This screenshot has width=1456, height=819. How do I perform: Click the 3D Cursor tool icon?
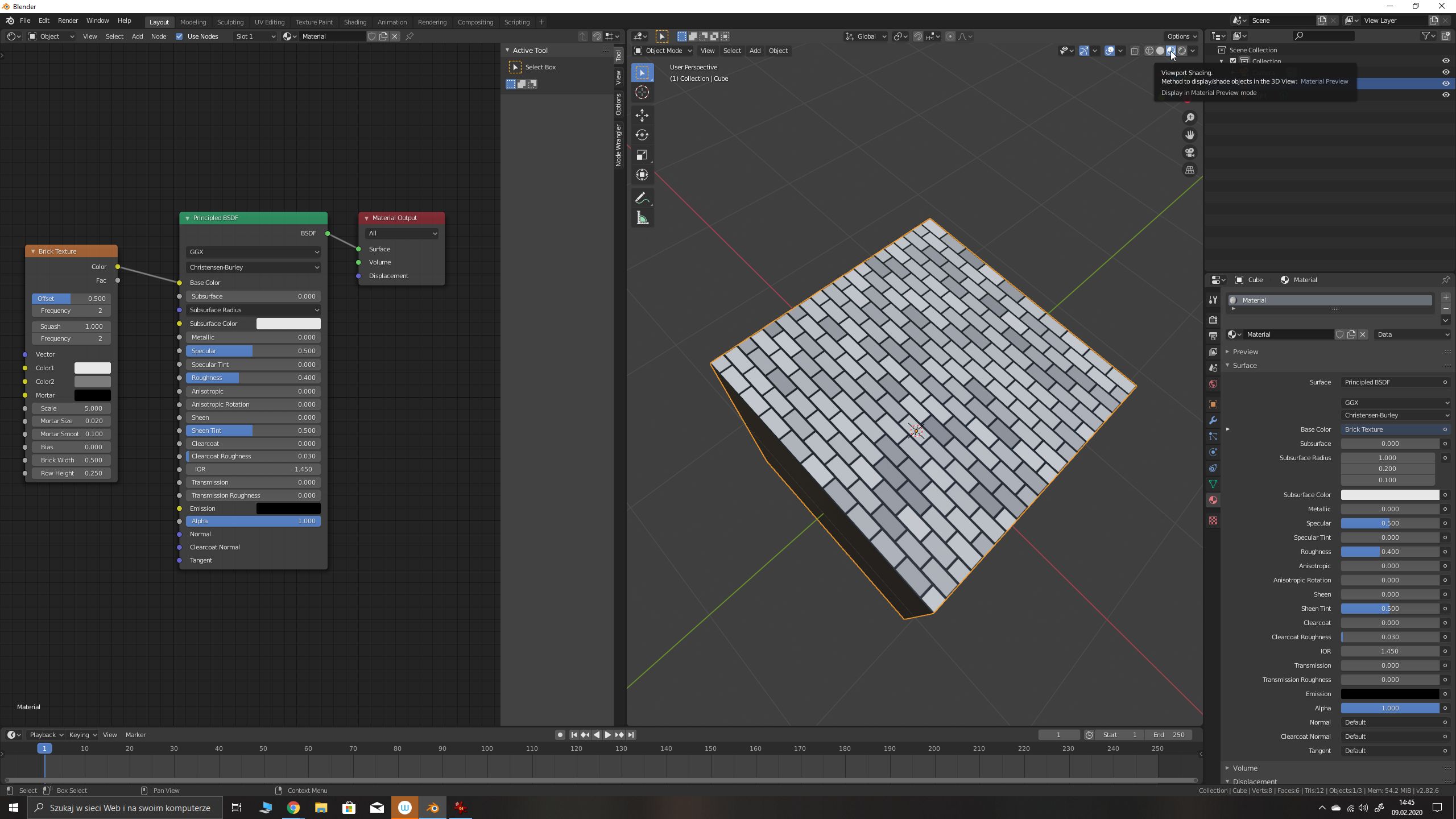pyautogui.click(x=642, y=93)
